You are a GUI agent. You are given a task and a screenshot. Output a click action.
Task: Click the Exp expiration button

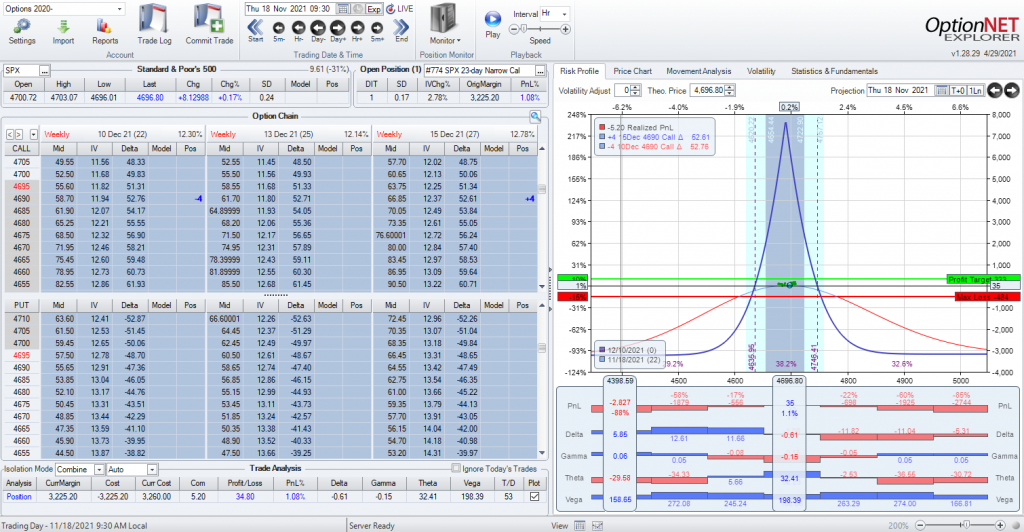click(374, 8)
